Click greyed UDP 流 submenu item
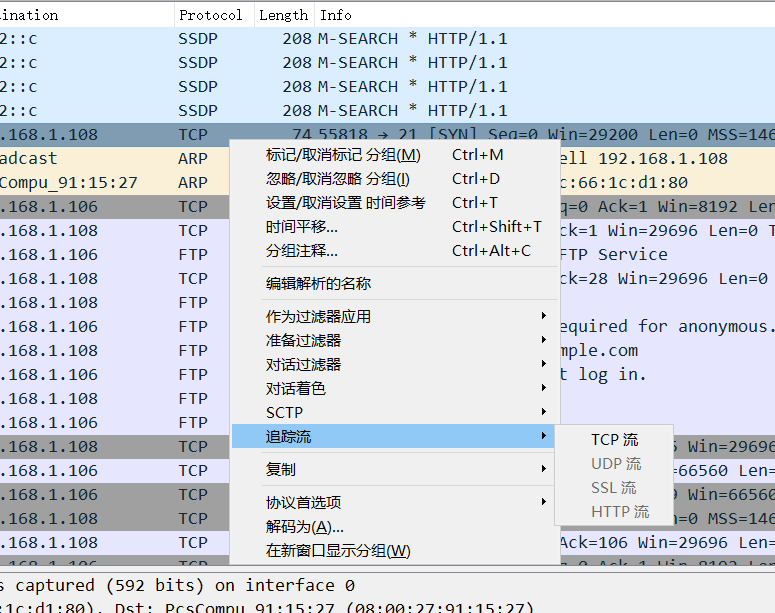 pyautogui.click(x=614, y=464)
